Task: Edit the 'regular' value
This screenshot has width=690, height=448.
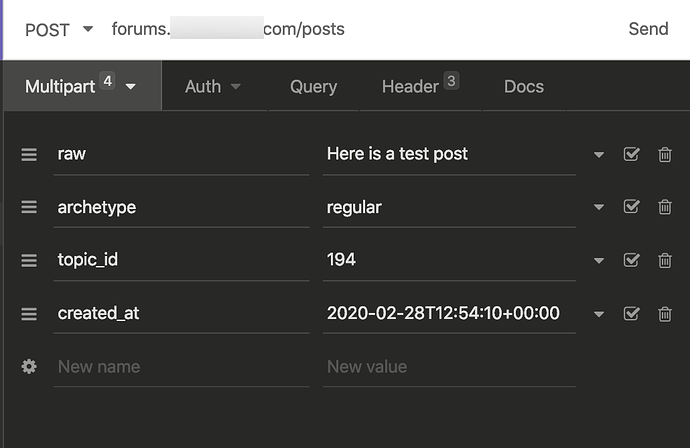Action: [449, 207]
